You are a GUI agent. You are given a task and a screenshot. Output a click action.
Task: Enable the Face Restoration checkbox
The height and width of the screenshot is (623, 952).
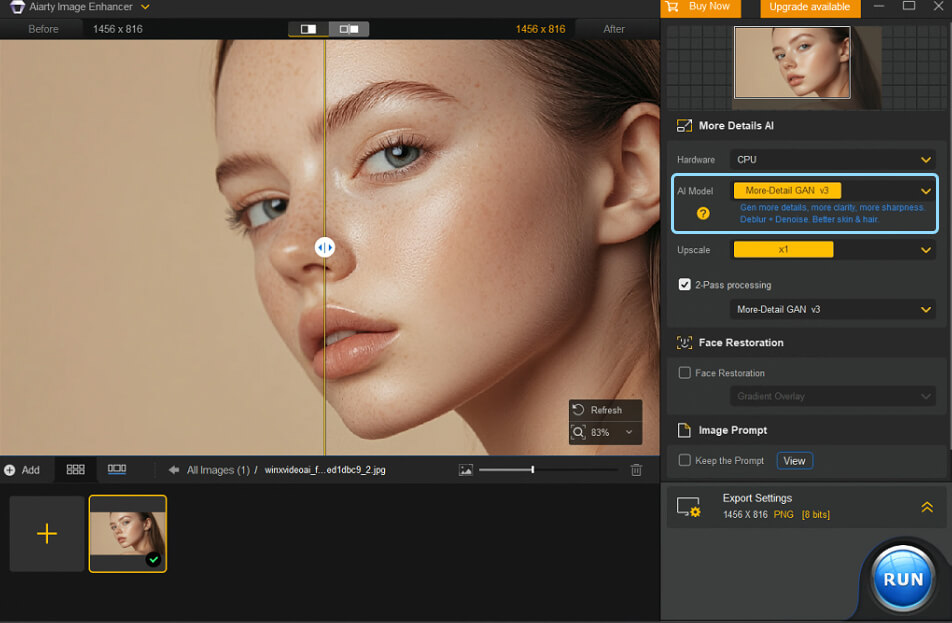[x=685, y=372]
